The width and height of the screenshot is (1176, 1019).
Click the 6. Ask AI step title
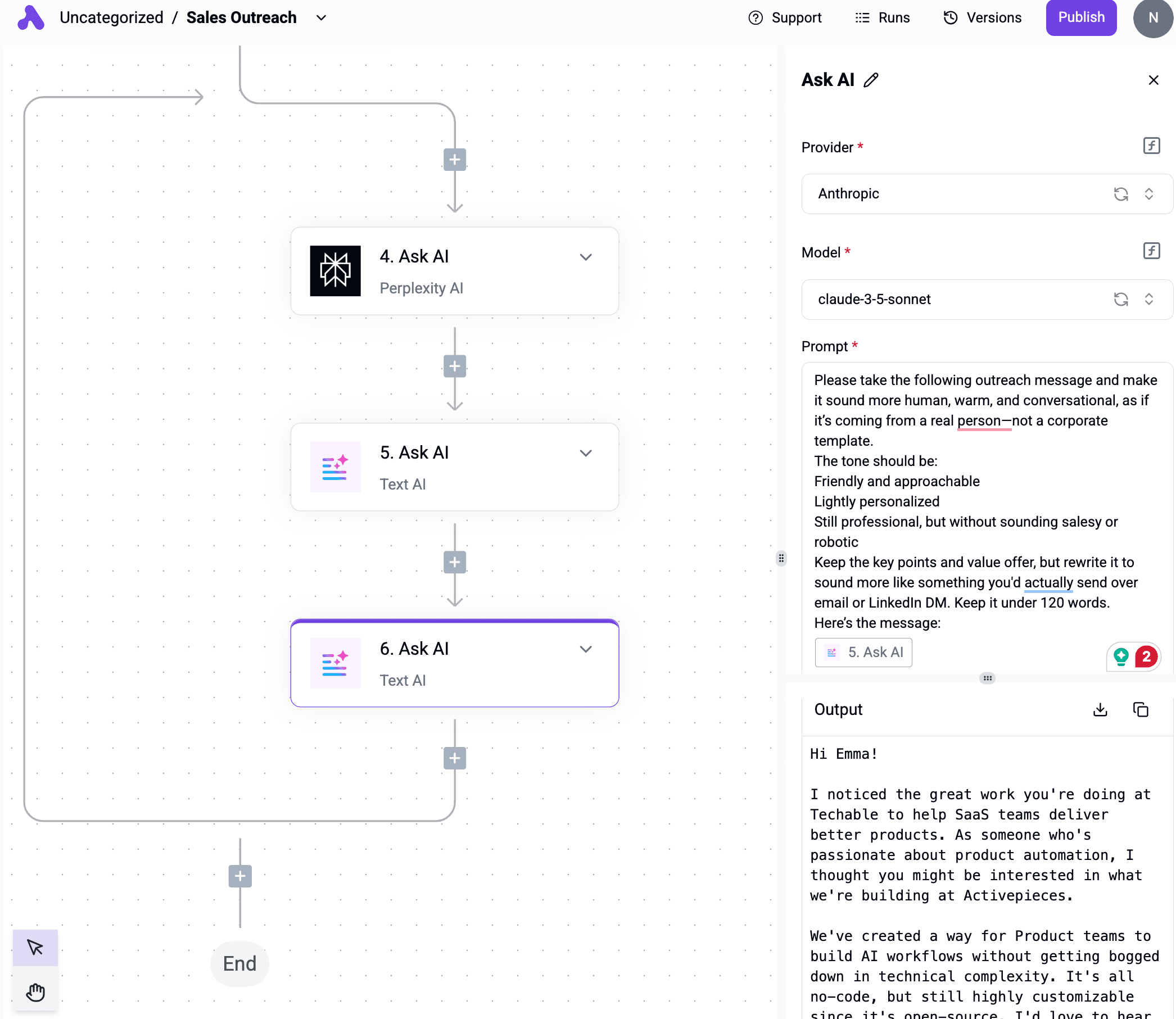tap(414, 649)
